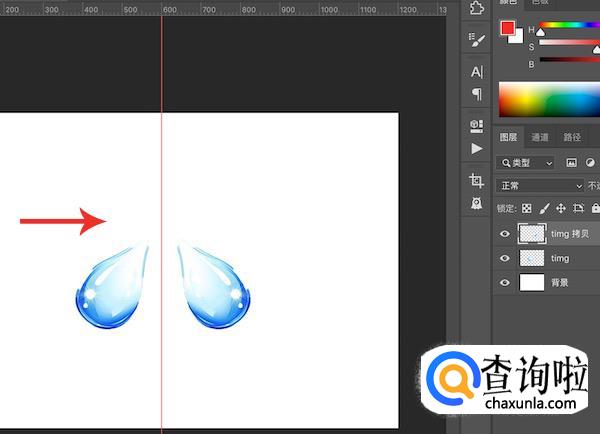The height and width of the screenshot is (434, 600).
Task: Open the 正常 blend mode dropdown
Action: tap(540, 185)
